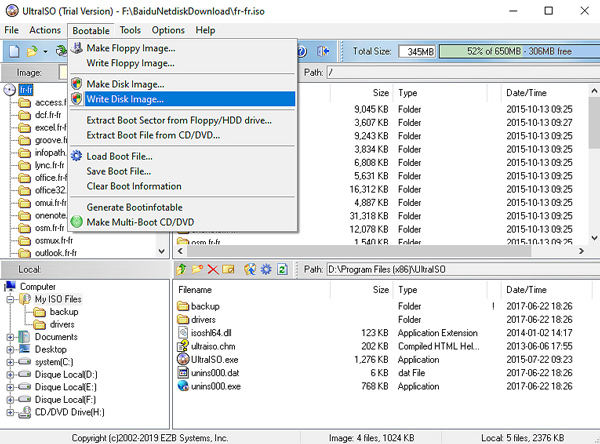Screen dimensions: 600x444
Task: Select Make Multi-Boot CD/DVD menu entry
Action: (140, 221)
